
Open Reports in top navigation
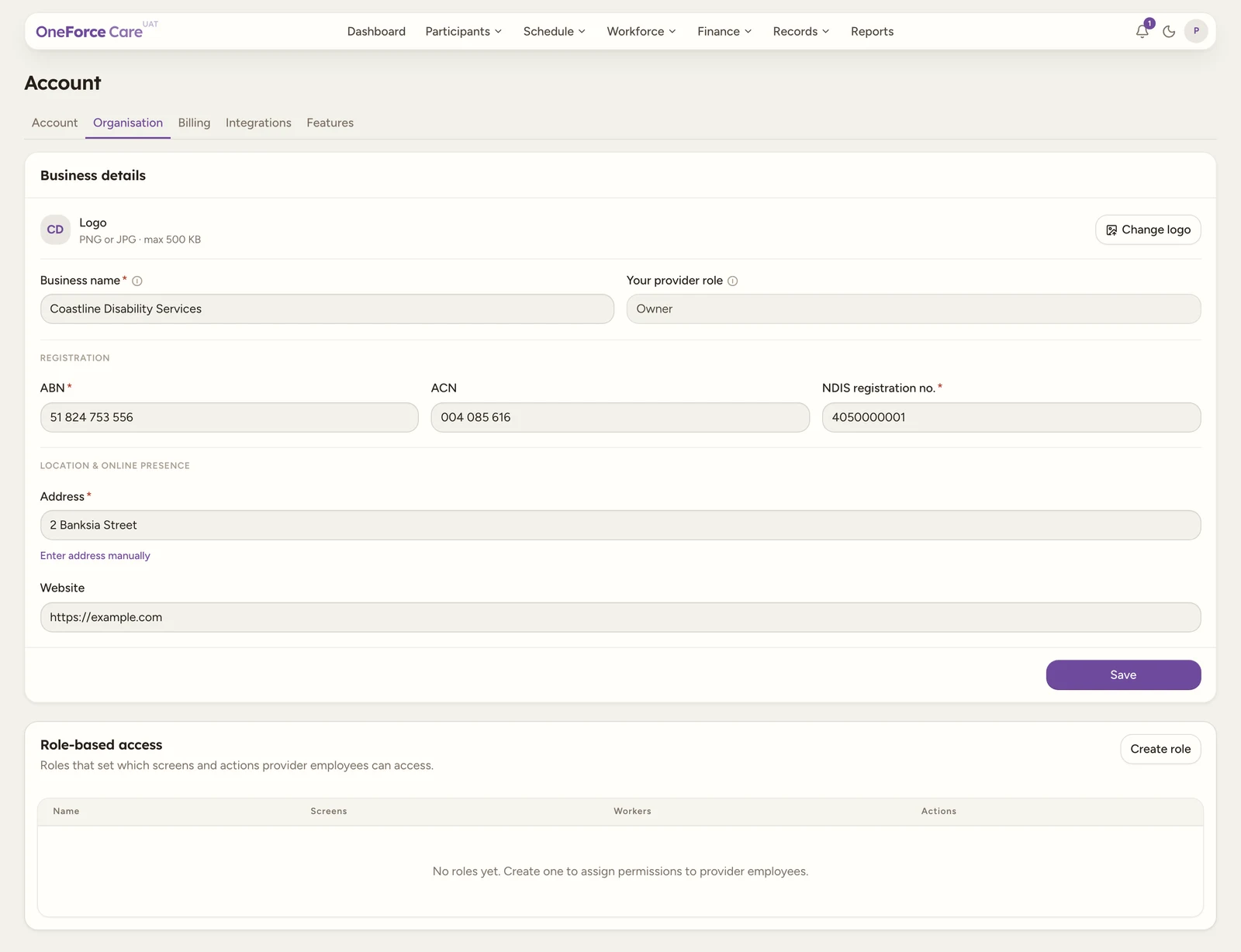coord(872,31)
